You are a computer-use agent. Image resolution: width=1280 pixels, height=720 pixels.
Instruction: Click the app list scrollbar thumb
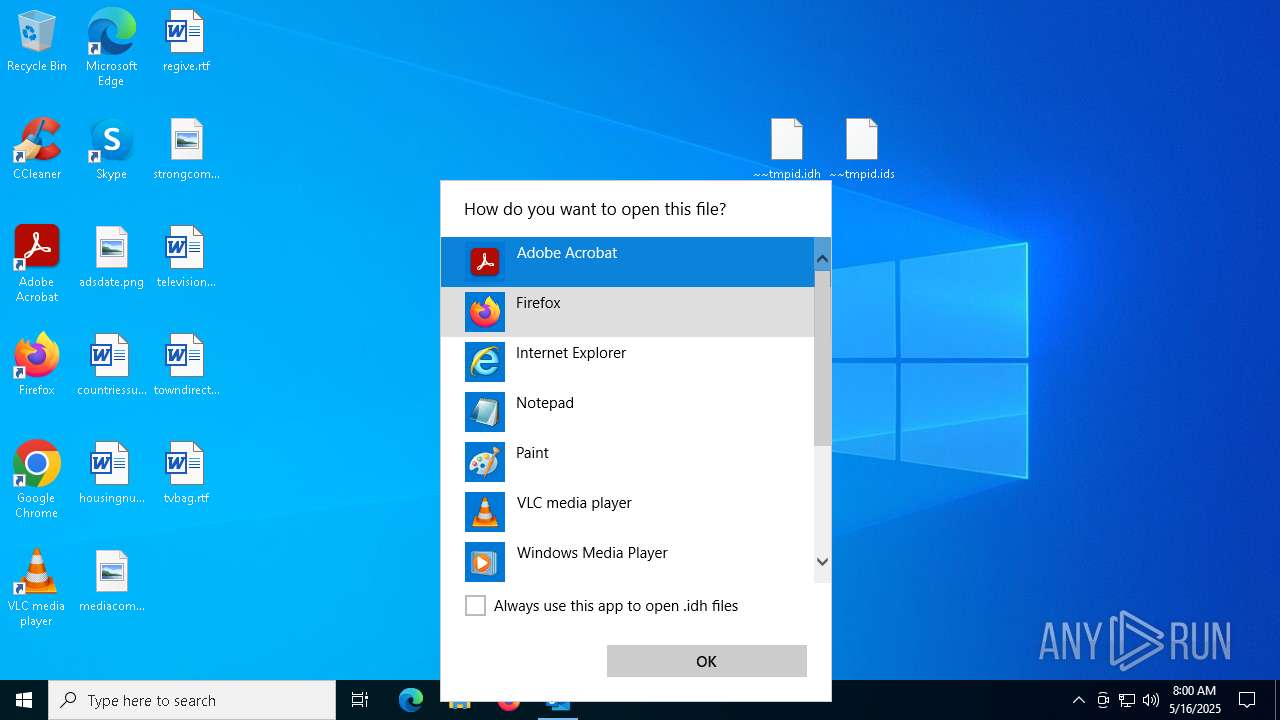pyautogui.click(x=822, y=358)
